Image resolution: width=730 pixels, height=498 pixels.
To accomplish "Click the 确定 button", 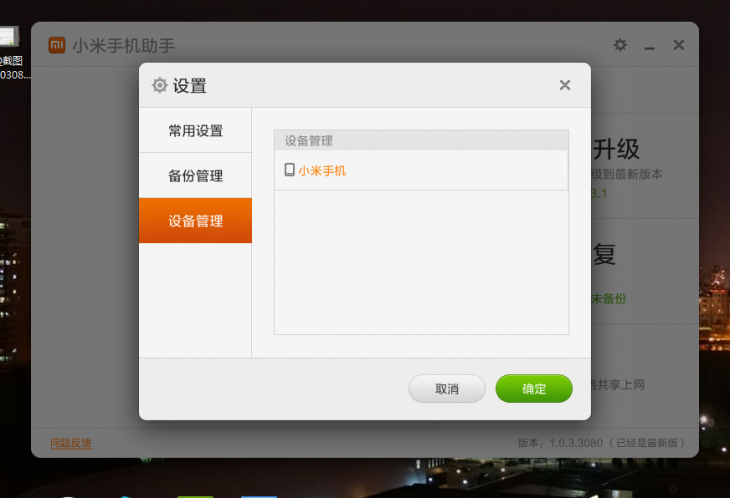I will [x=534, y=389].
